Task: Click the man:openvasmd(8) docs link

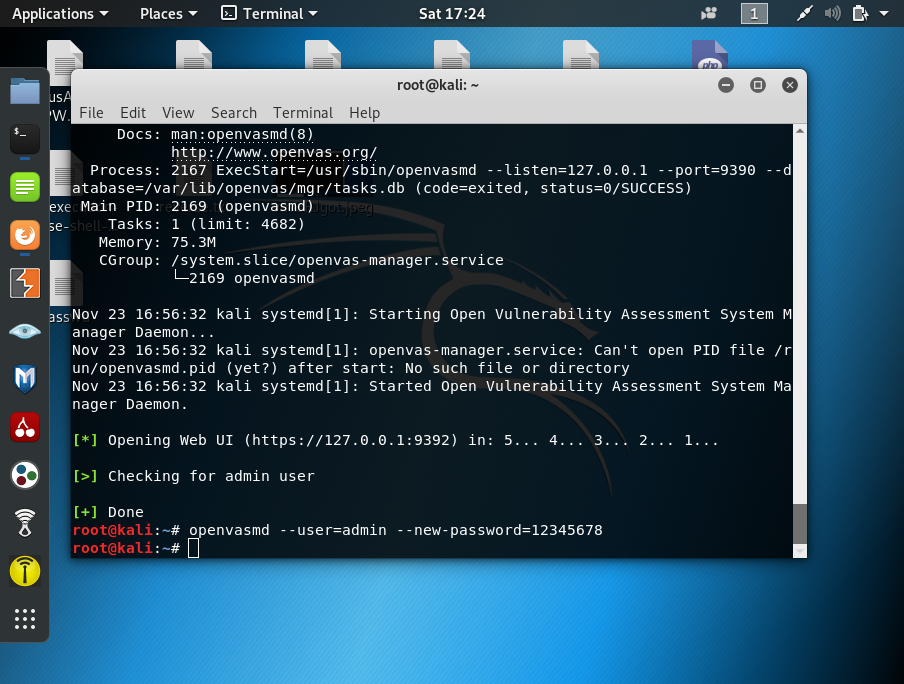Action: (x=242, y=134)
